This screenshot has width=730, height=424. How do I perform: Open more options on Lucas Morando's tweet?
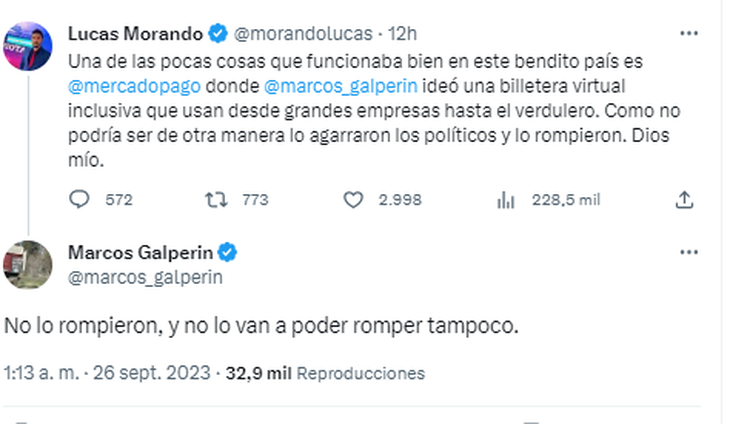689,34
